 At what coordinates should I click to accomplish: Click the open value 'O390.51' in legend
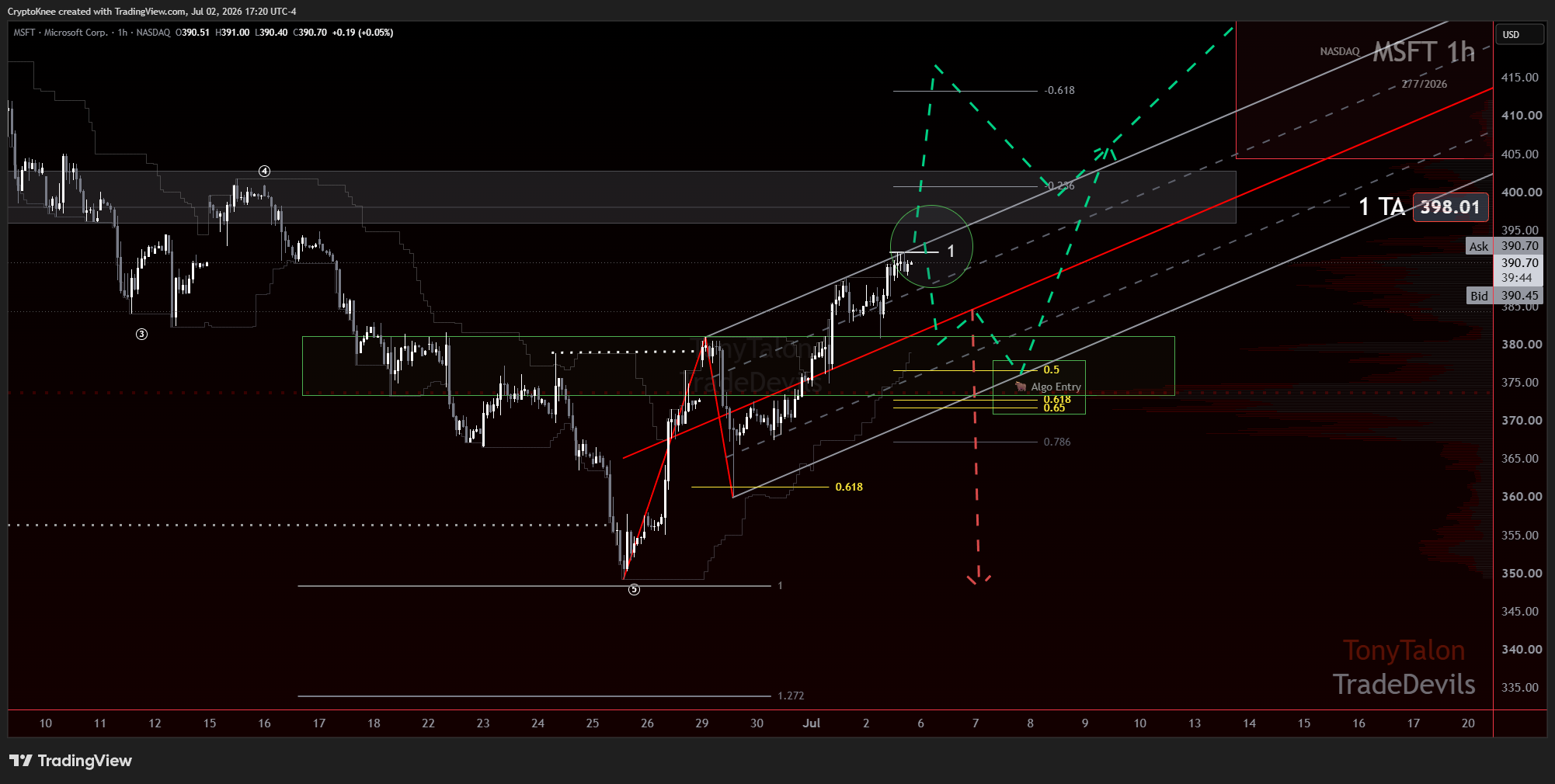(193, 33)
